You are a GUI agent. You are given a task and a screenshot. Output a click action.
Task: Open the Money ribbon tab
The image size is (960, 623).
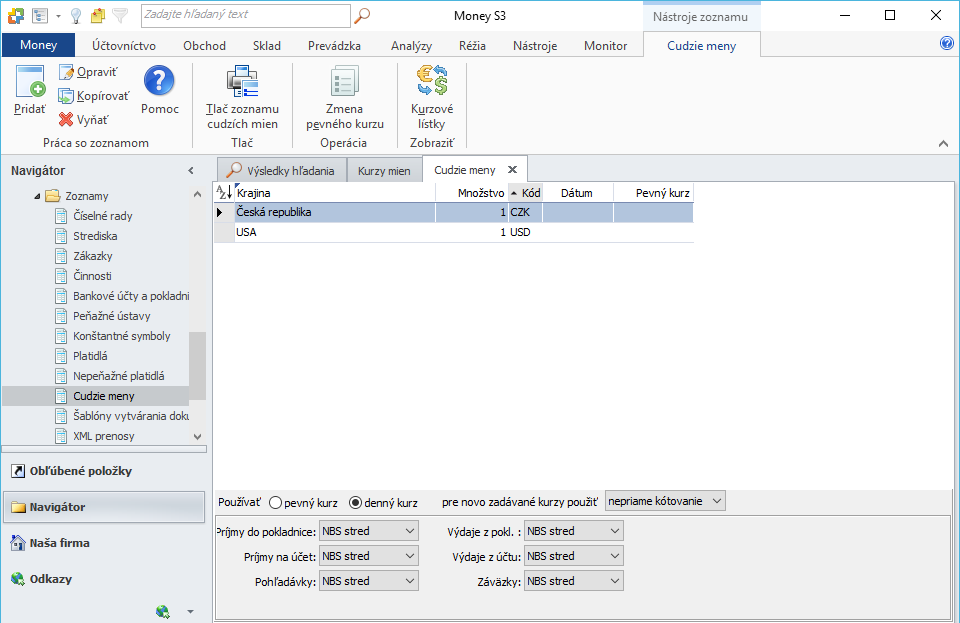coord(39,45)
